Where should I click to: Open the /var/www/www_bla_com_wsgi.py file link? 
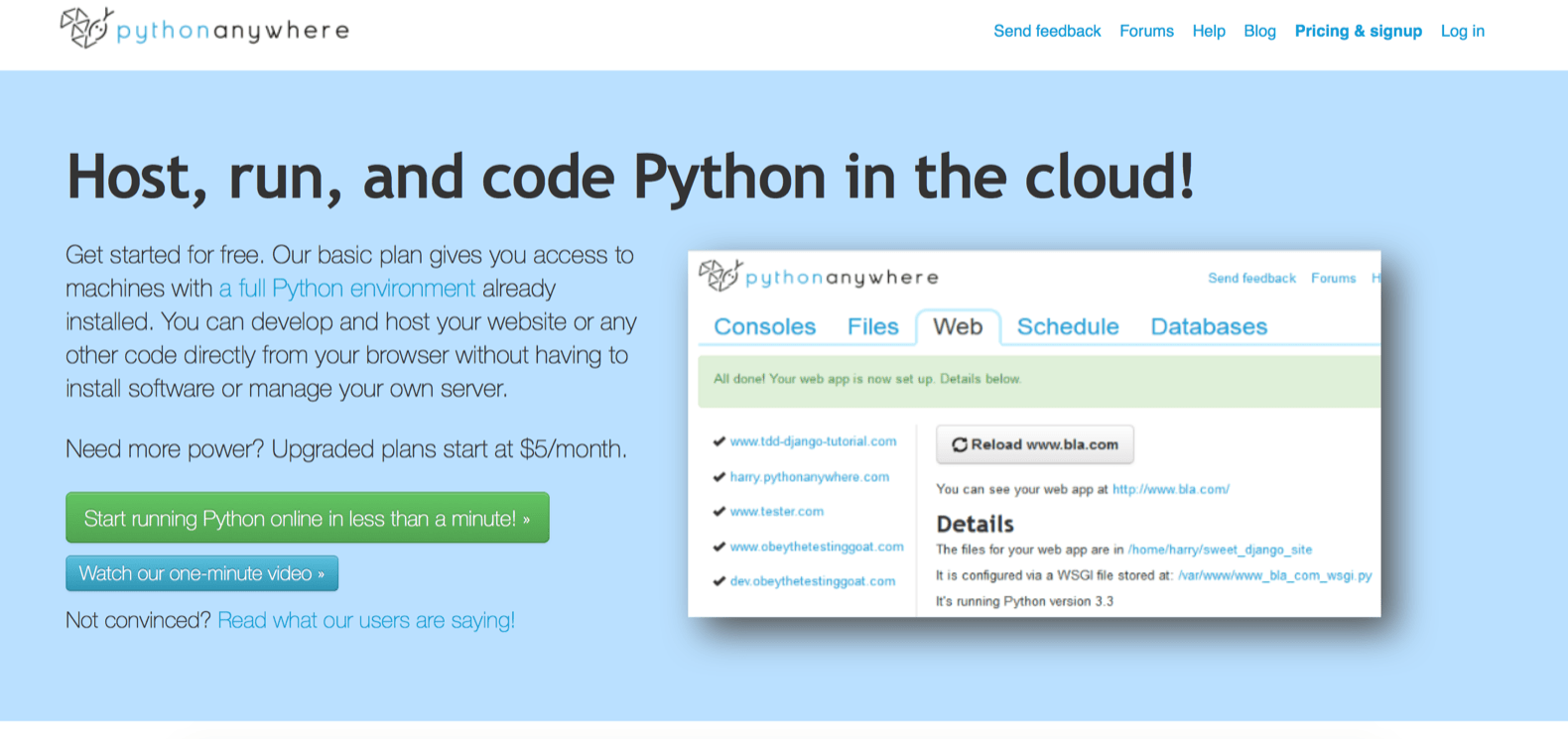pos(1274,575)
